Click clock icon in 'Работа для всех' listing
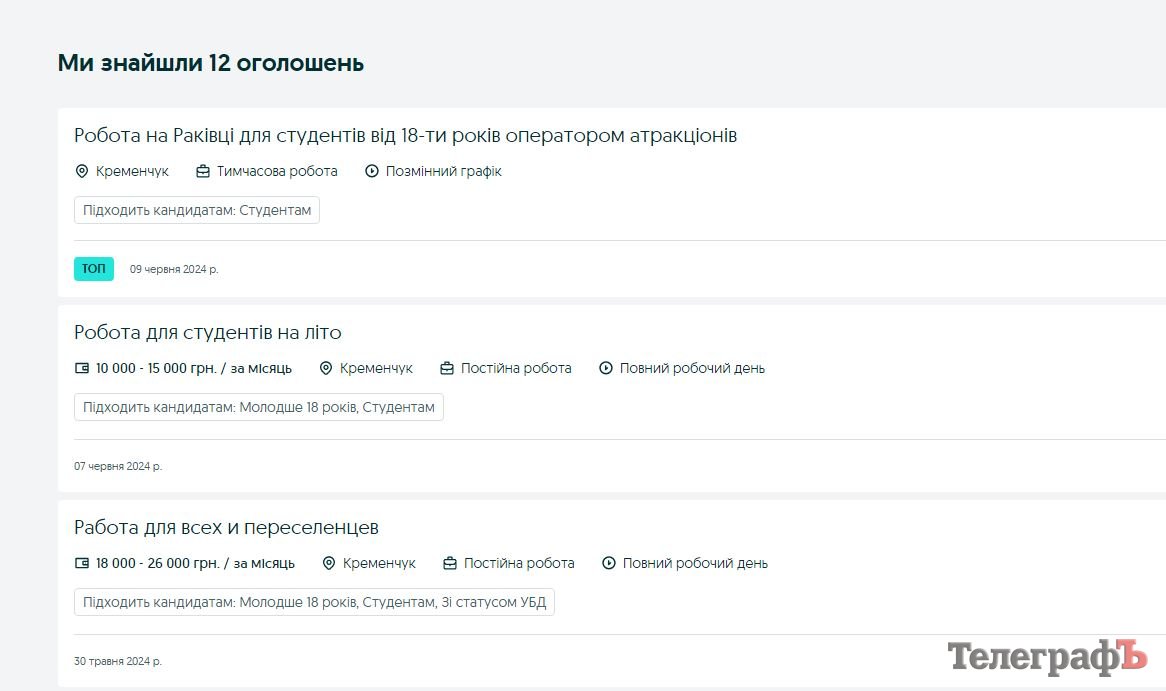Screen dimensions: 1166x691 (609, 563)
